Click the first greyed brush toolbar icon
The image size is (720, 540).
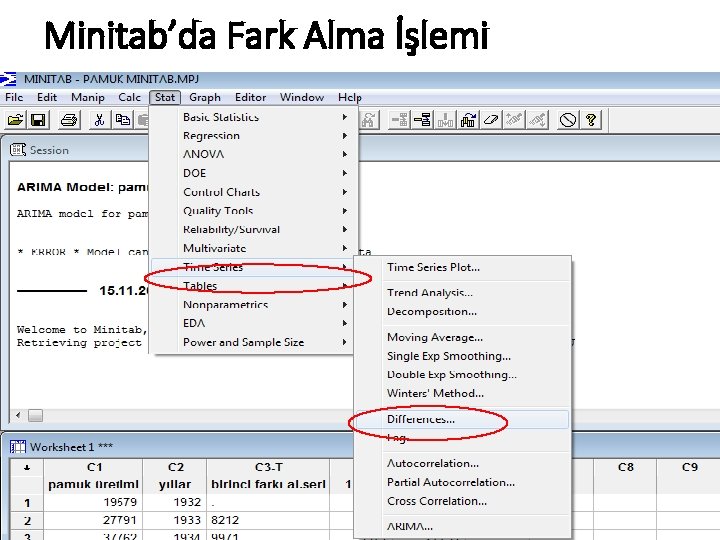tap(514, 120)
